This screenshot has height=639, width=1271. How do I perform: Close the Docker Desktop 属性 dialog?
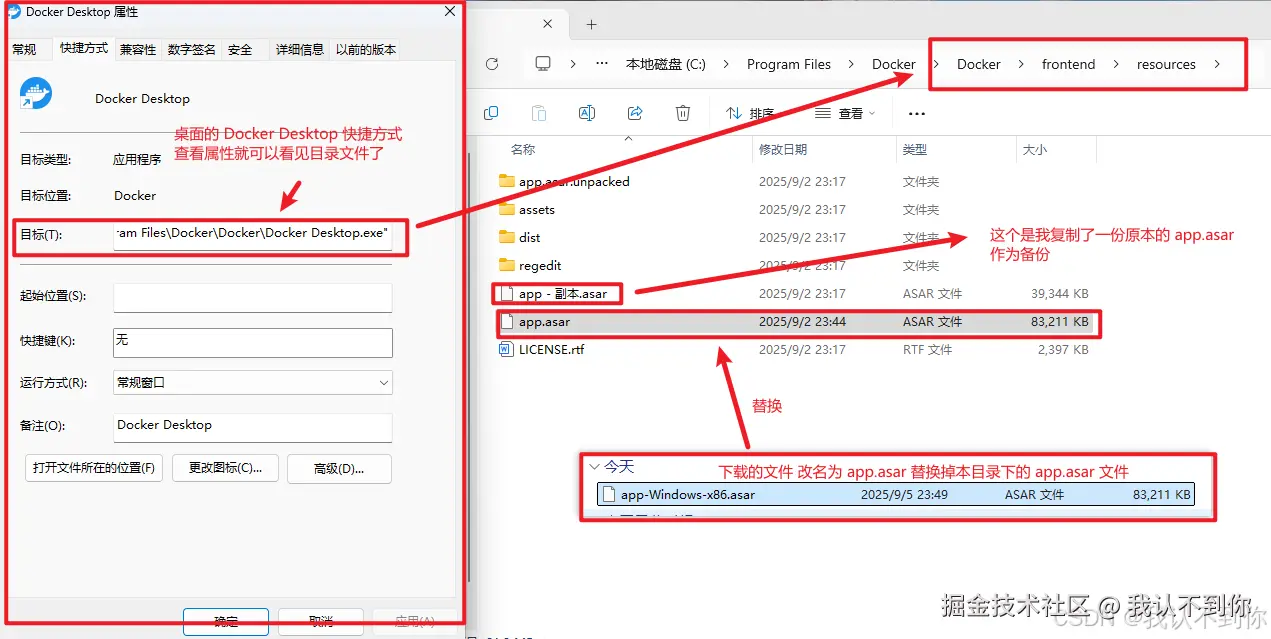(x=450, y=11)
